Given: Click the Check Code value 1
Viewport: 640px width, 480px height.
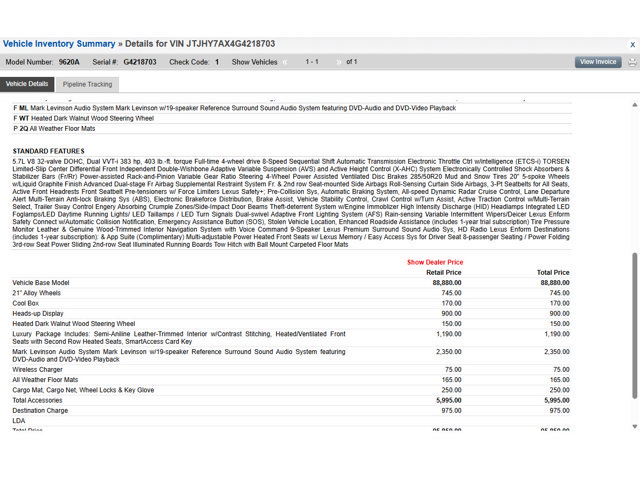Looking at the screenshot, I should tap(217, 62).
